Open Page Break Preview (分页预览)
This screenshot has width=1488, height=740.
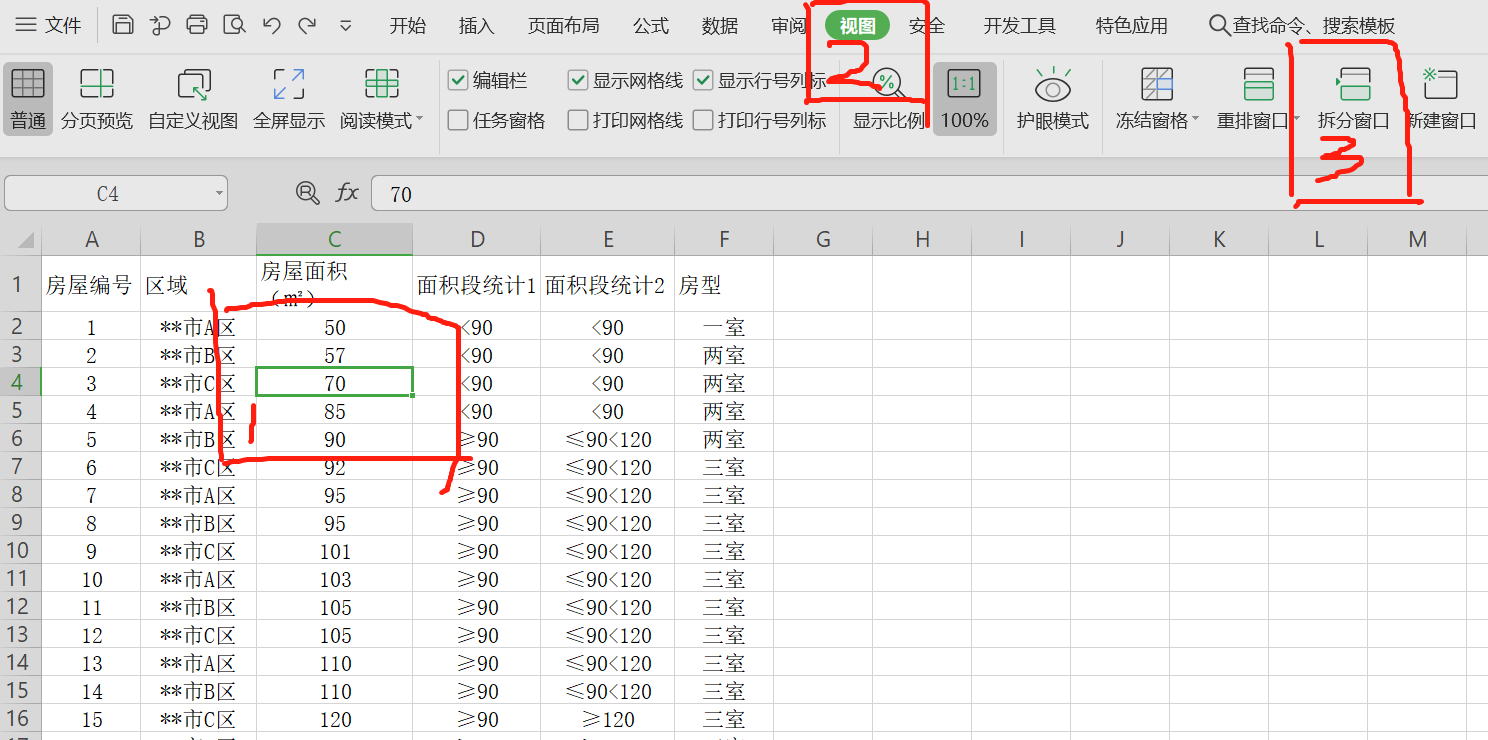pyautogui.click(x=97, y=98)
